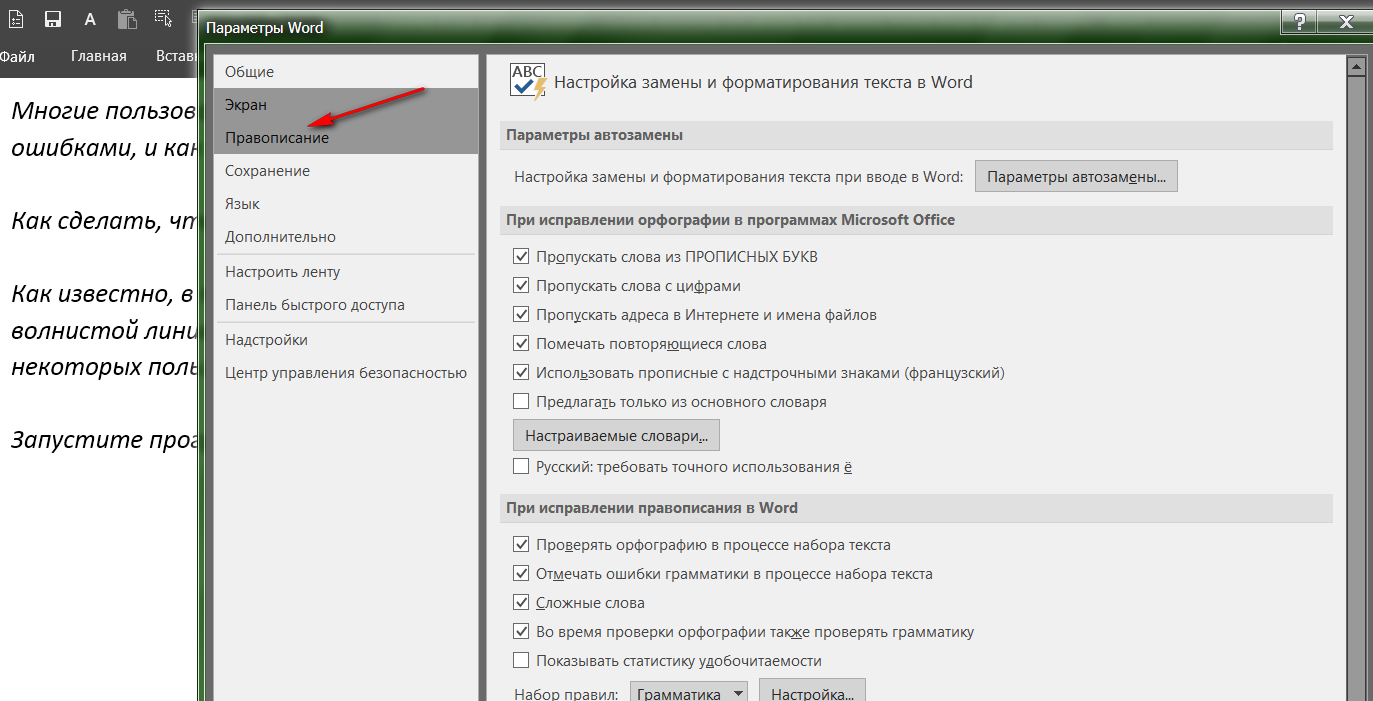Click 'Настройка...' button next to grammar rules
Viewport: 1373px width, 701px height.
tap(811, 693)
